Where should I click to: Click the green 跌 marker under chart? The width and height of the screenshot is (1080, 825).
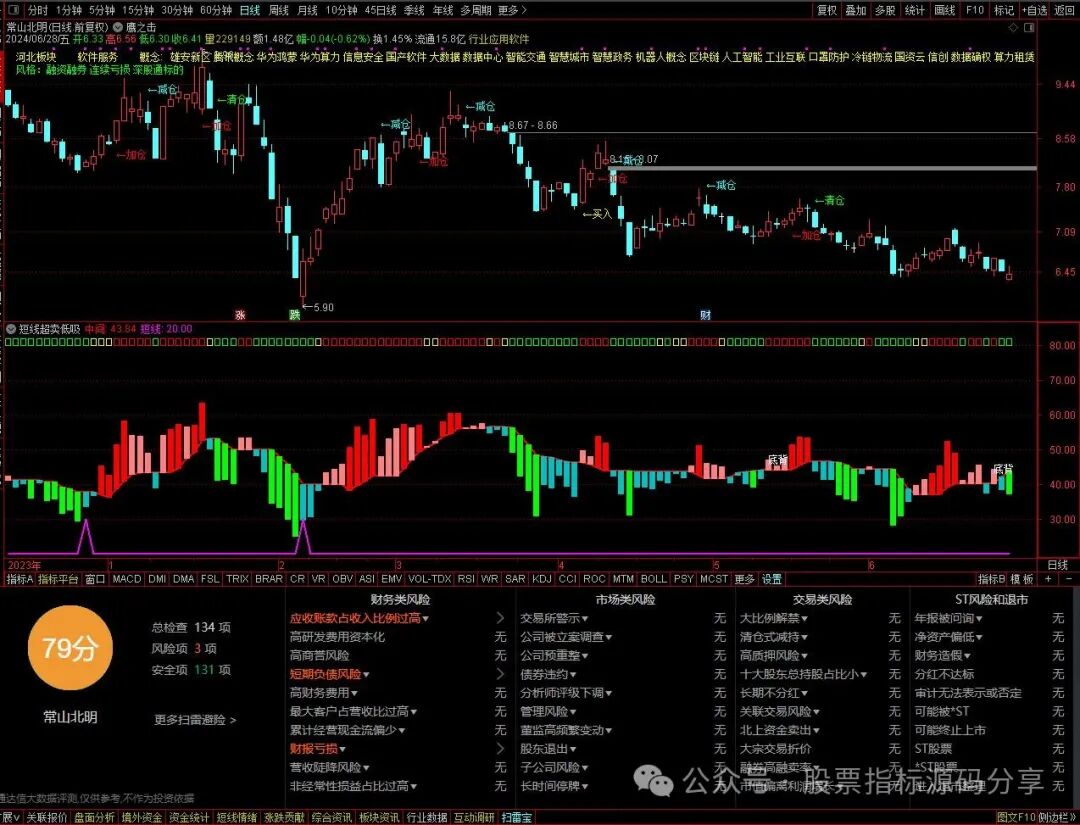click(x=295, y=315)
